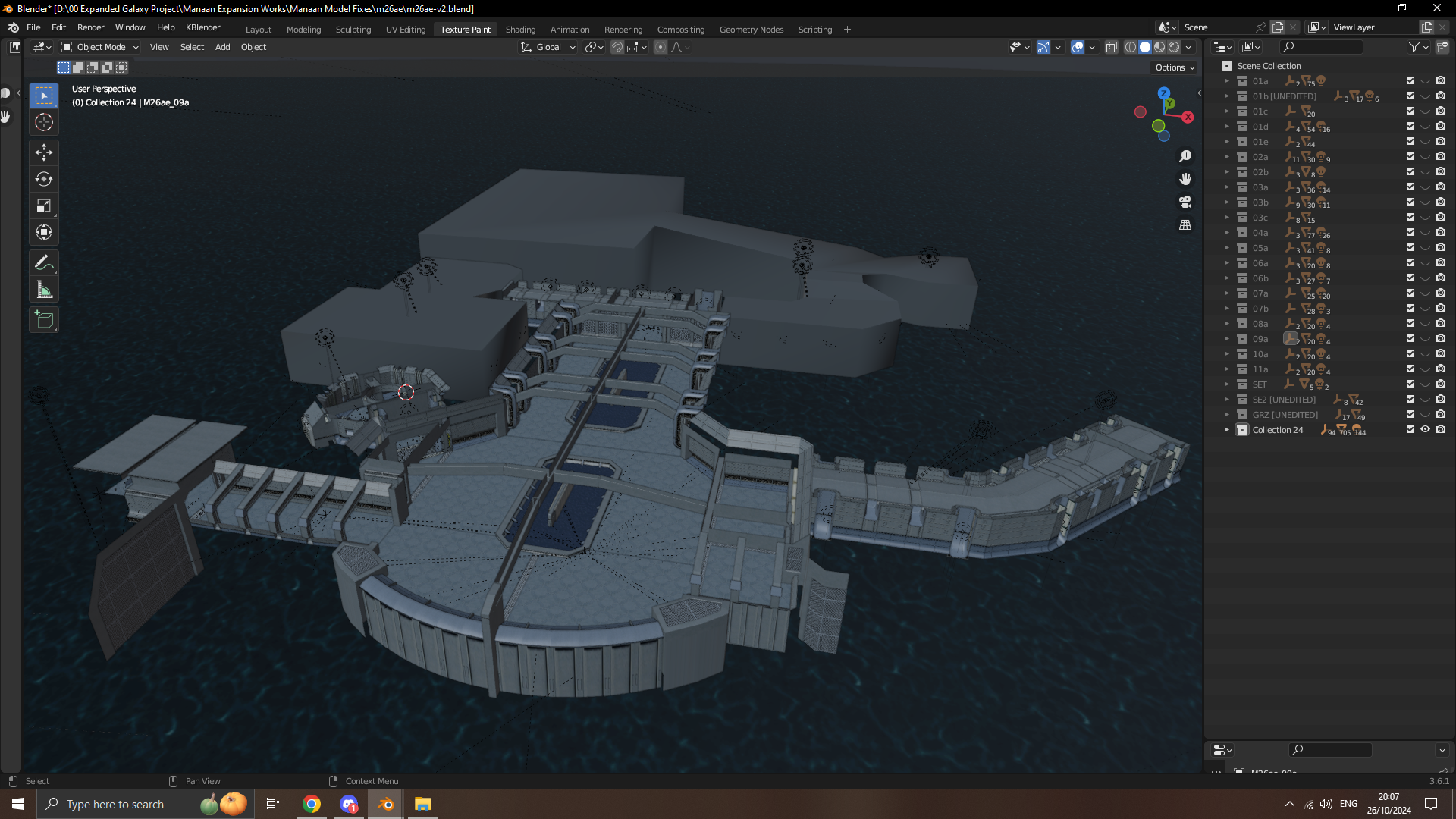This screenshot has height=819, width=1456.
Task: Select the Scale tool
Action: [44, 206]
